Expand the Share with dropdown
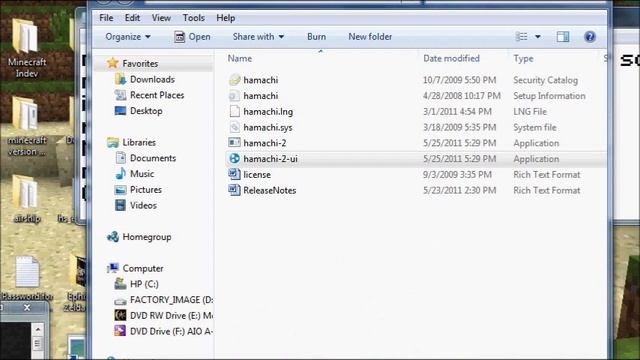 coord(258,37)
